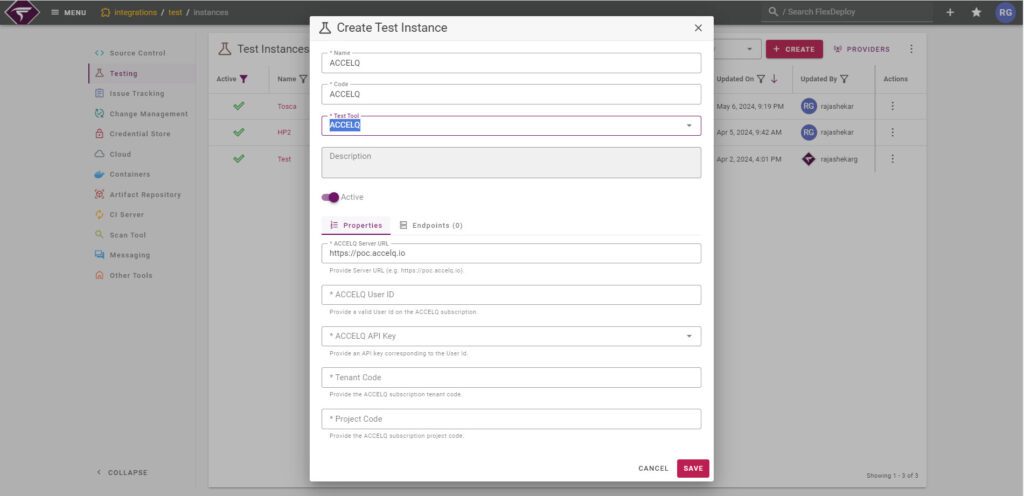Viewport: 1024px width, 496px height.
Task: Click the Name input field
Action: [x=511, y=63]
